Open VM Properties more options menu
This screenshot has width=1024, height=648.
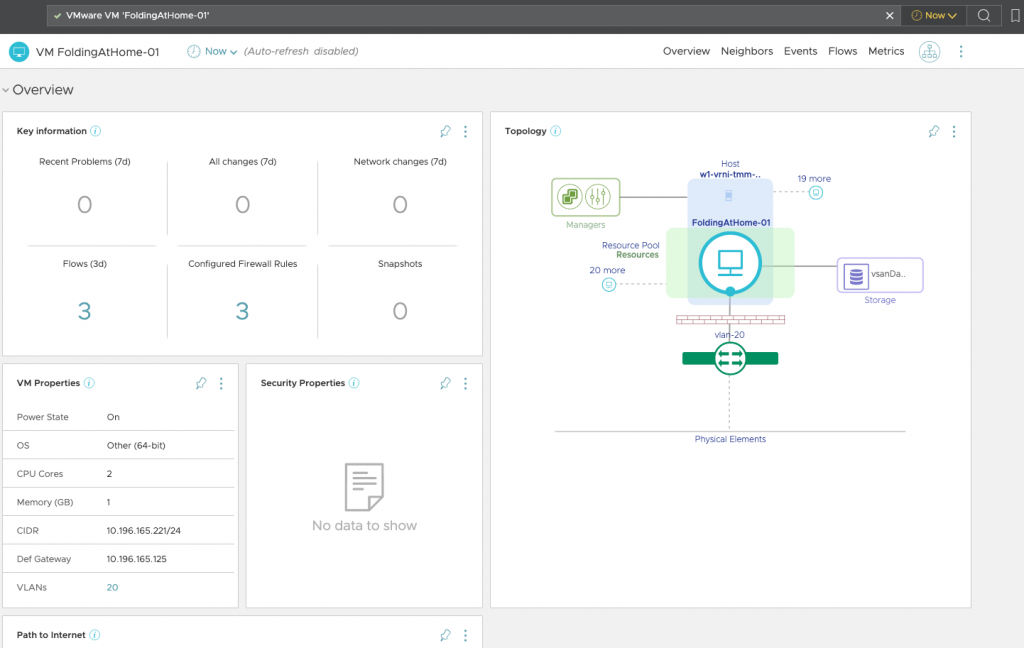coord(221,383)
